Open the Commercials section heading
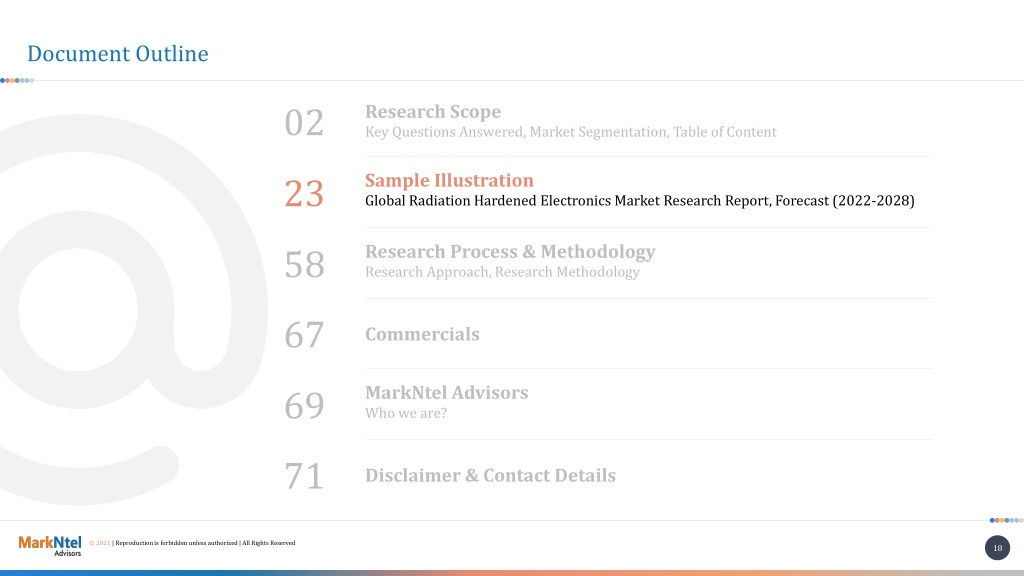 point(422,334)
